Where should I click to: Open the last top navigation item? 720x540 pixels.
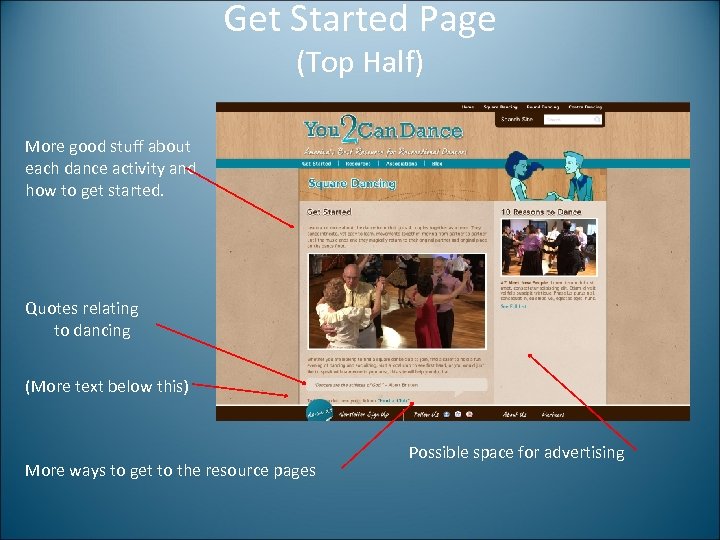[x=585, y=107]
